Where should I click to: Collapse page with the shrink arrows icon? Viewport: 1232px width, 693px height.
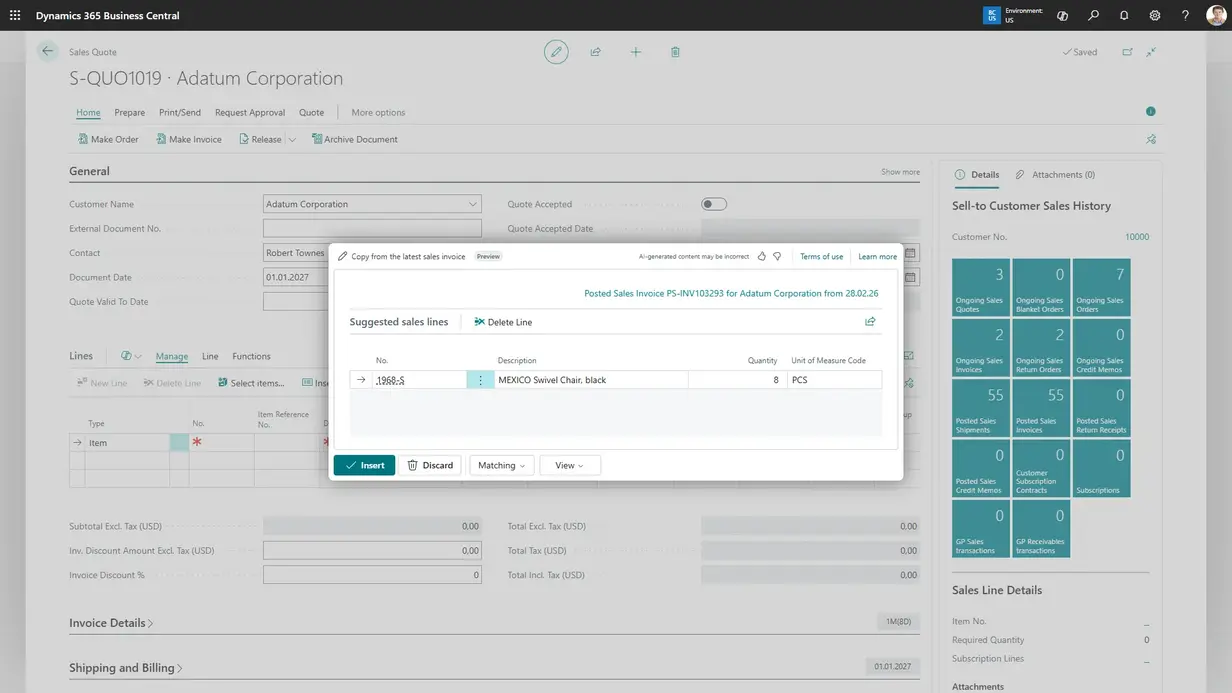point(1152,52)
